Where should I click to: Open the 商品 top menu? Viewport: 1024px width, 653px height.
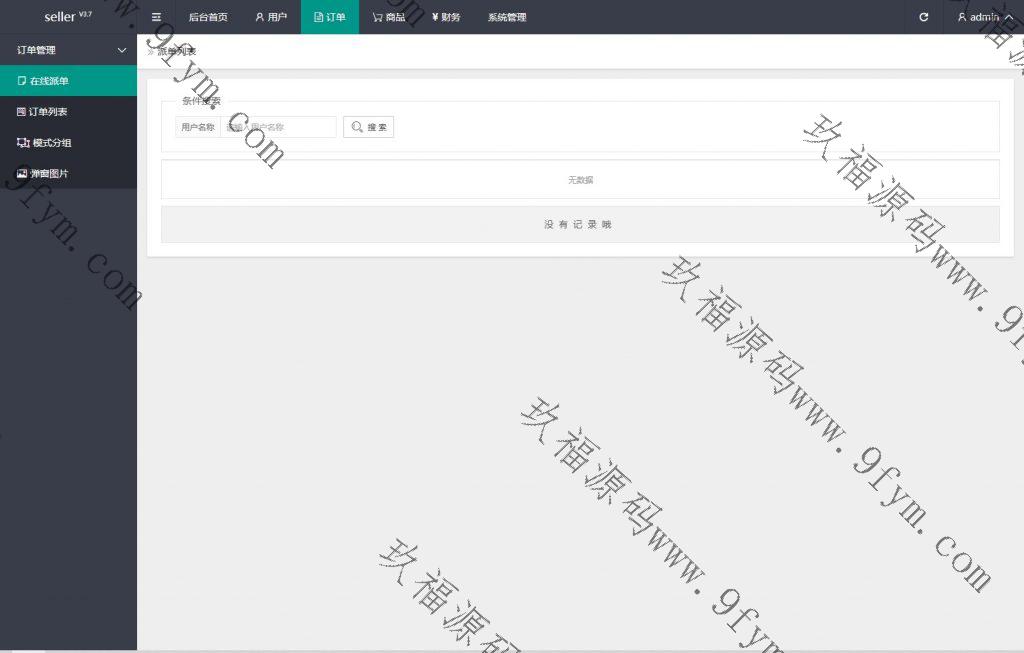(x=389, y=17)
